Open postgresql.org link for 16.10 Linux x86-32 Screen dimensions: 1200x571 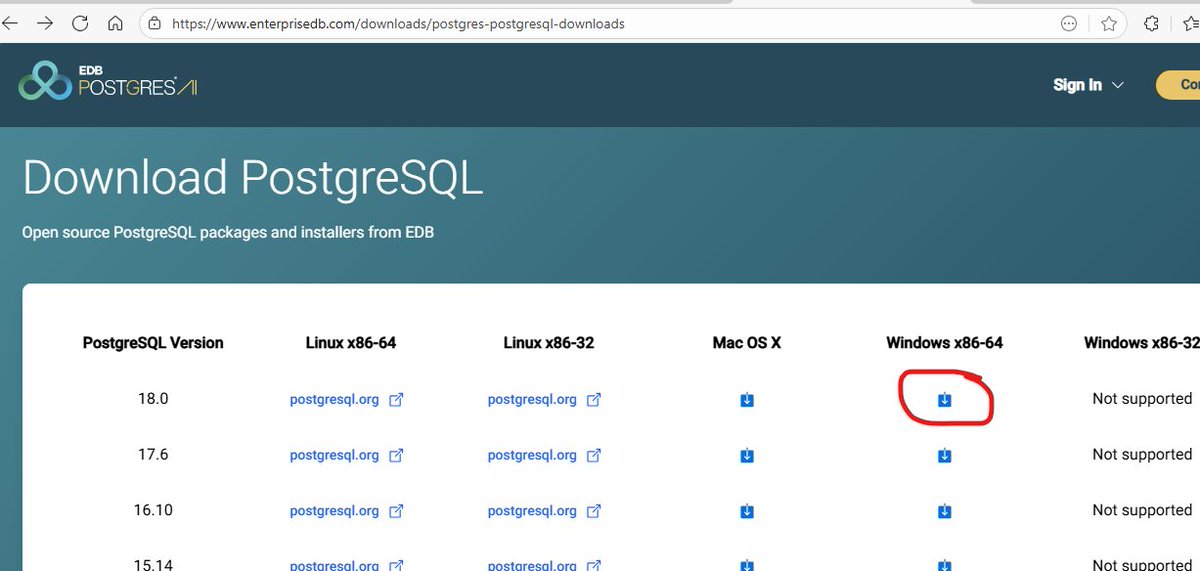[545, 511]
